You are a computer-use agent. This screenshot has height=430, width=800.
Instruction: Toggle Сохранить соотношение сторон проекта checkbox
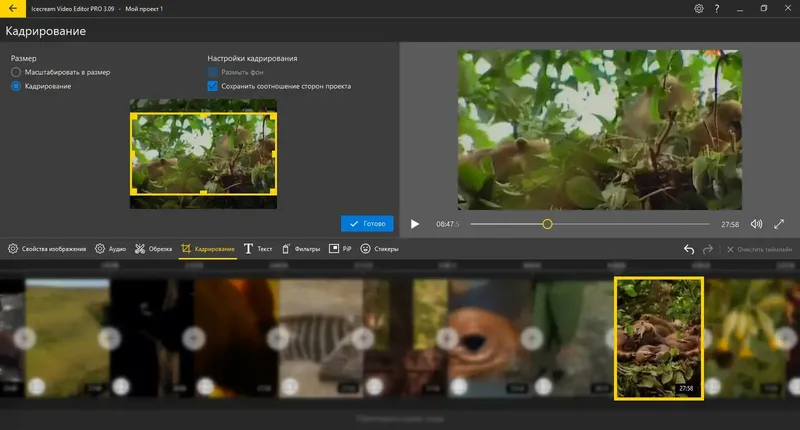tap(213, 87)
